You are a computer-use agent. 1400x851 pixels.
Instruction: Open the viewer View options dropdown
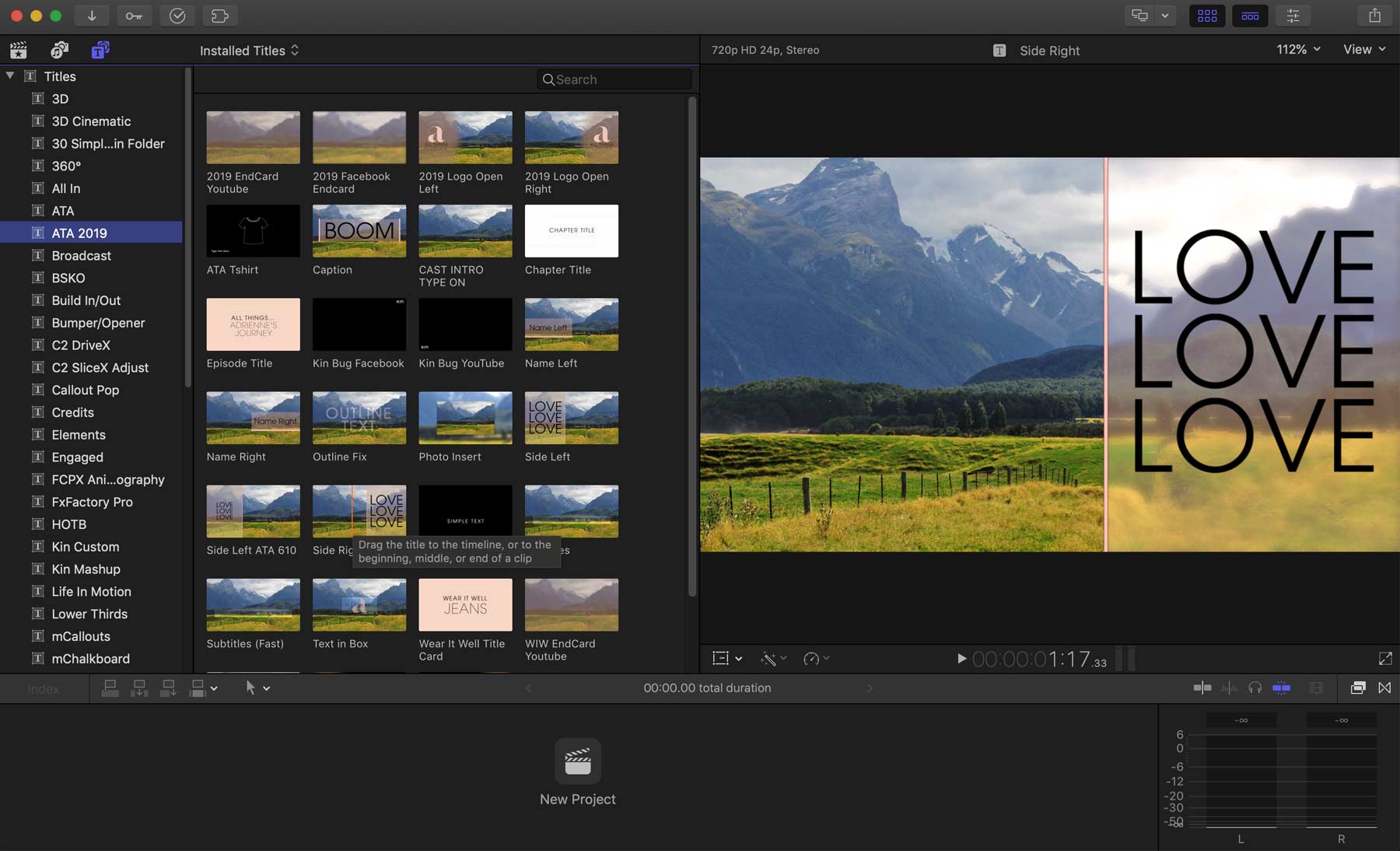coord(1364,49)
